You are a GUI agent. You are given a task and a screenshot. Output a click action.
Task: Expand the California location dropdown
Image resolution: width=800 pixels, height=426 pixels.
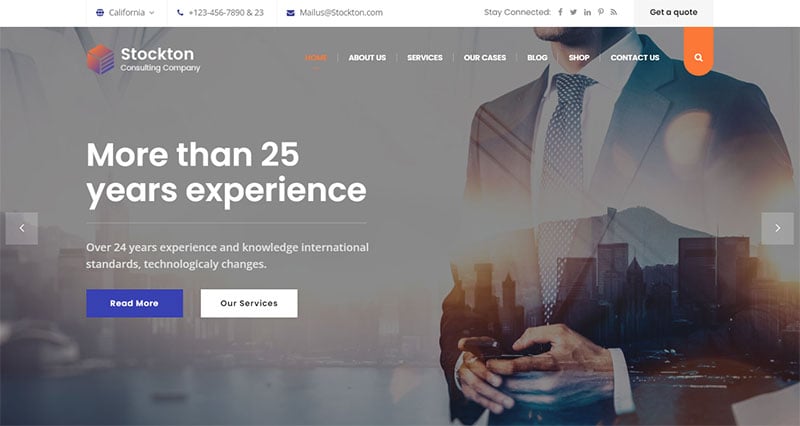126,13
